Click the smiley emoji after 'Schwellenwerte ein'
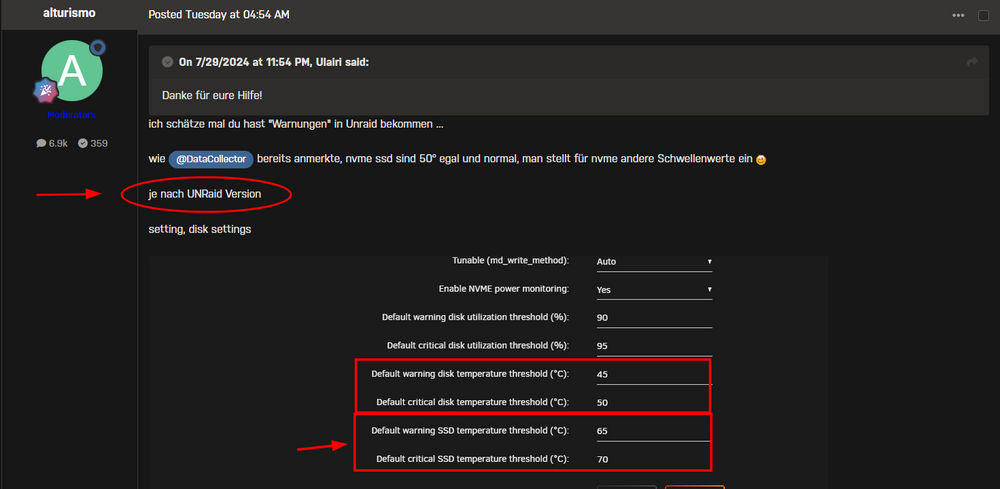This screenshot has height=489, width=1000. (x=760, y=161)
